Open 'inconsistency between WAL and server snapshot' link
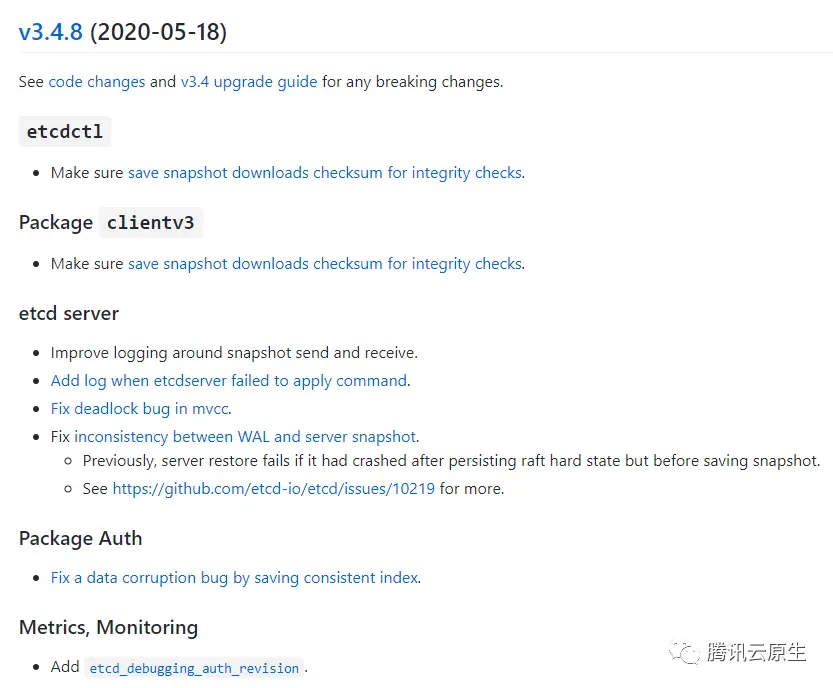 click(x=245, y=437)
